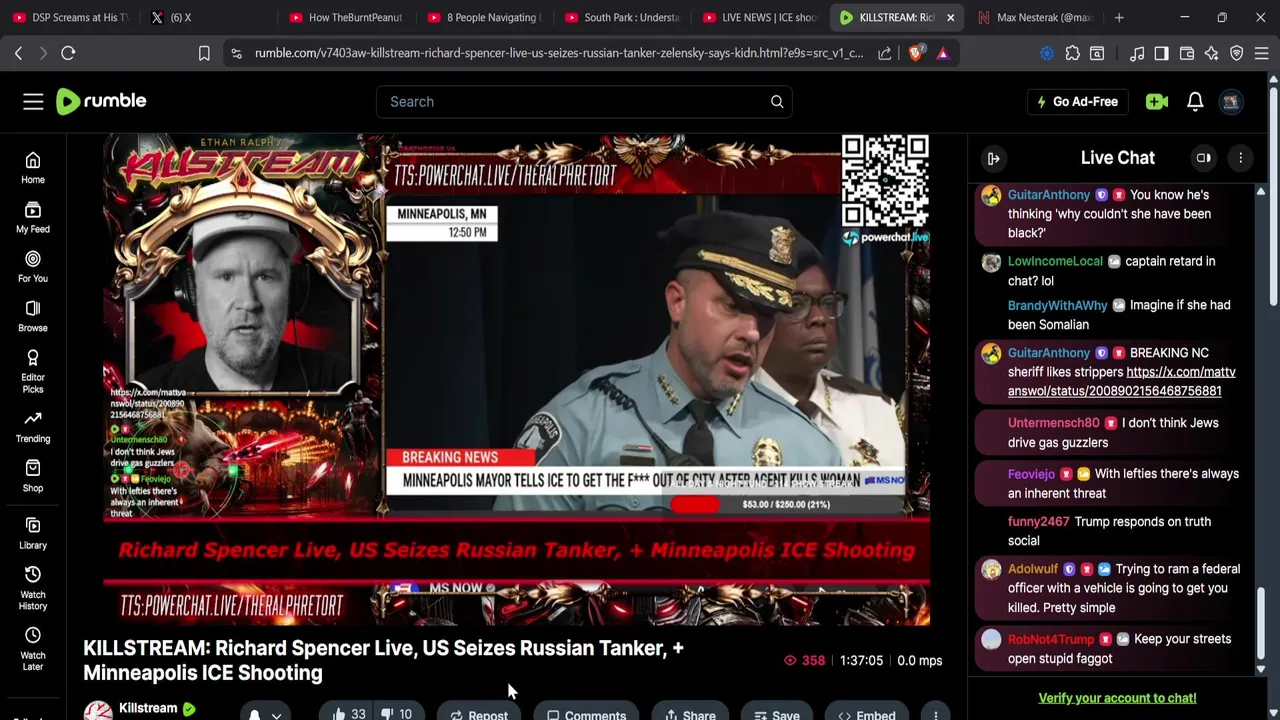Image resolution: width=1280 pixels, height=720 pixels.
Task: Click the share icon in address bar
Action: click(885, 53)
